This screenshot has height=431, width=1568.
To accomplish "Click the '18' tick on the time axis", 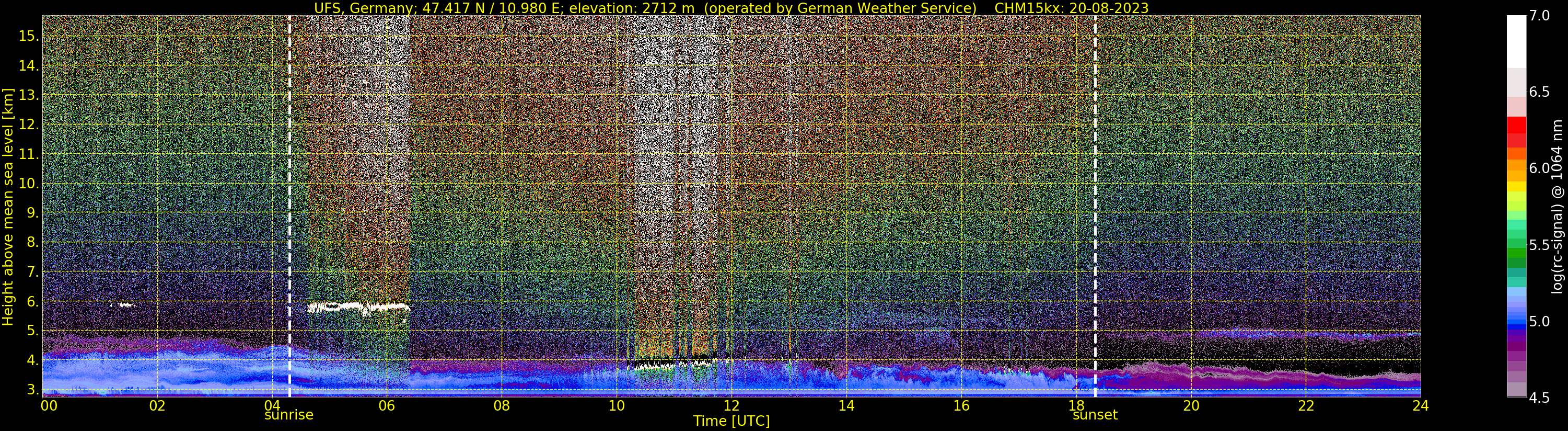I will 1076,405.
